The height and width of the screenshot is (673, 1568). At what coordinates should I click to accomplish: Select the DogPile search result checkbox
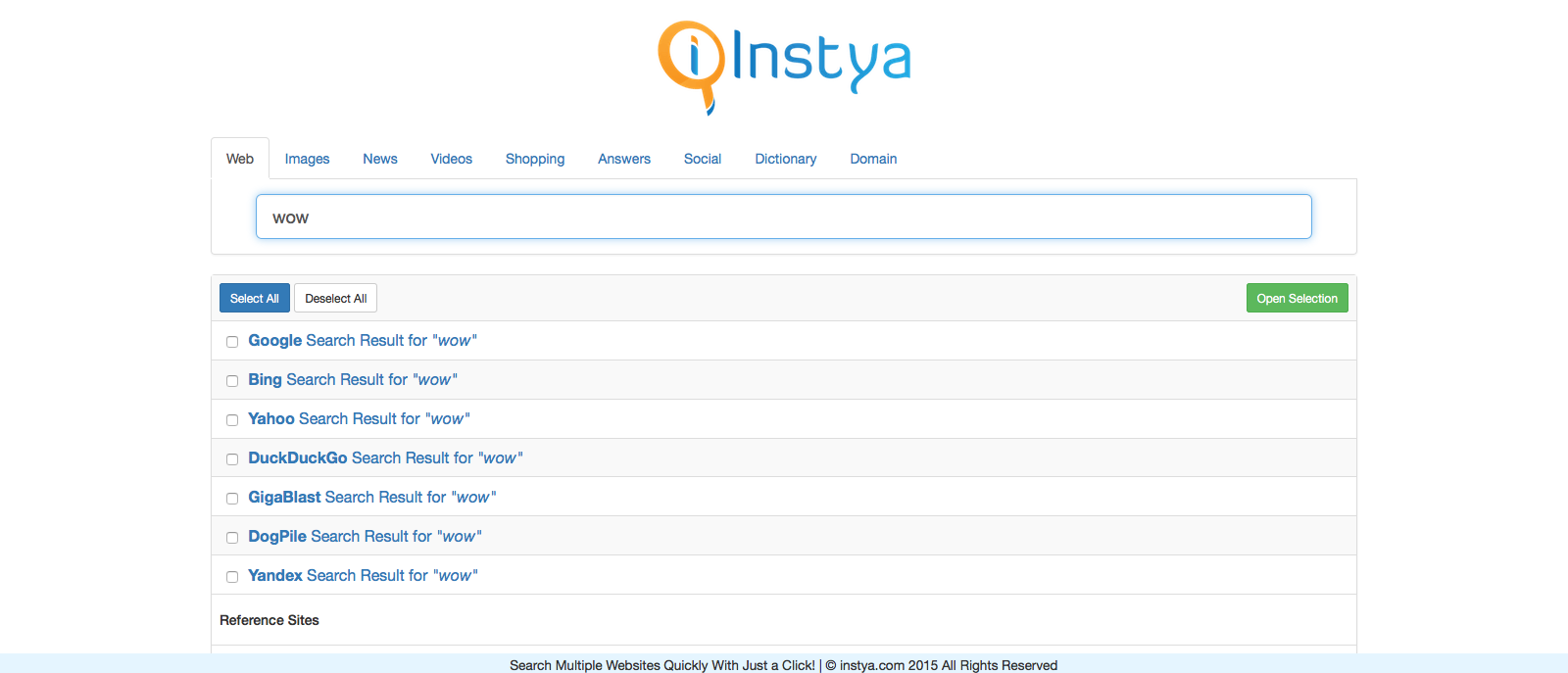click(232, 538)
